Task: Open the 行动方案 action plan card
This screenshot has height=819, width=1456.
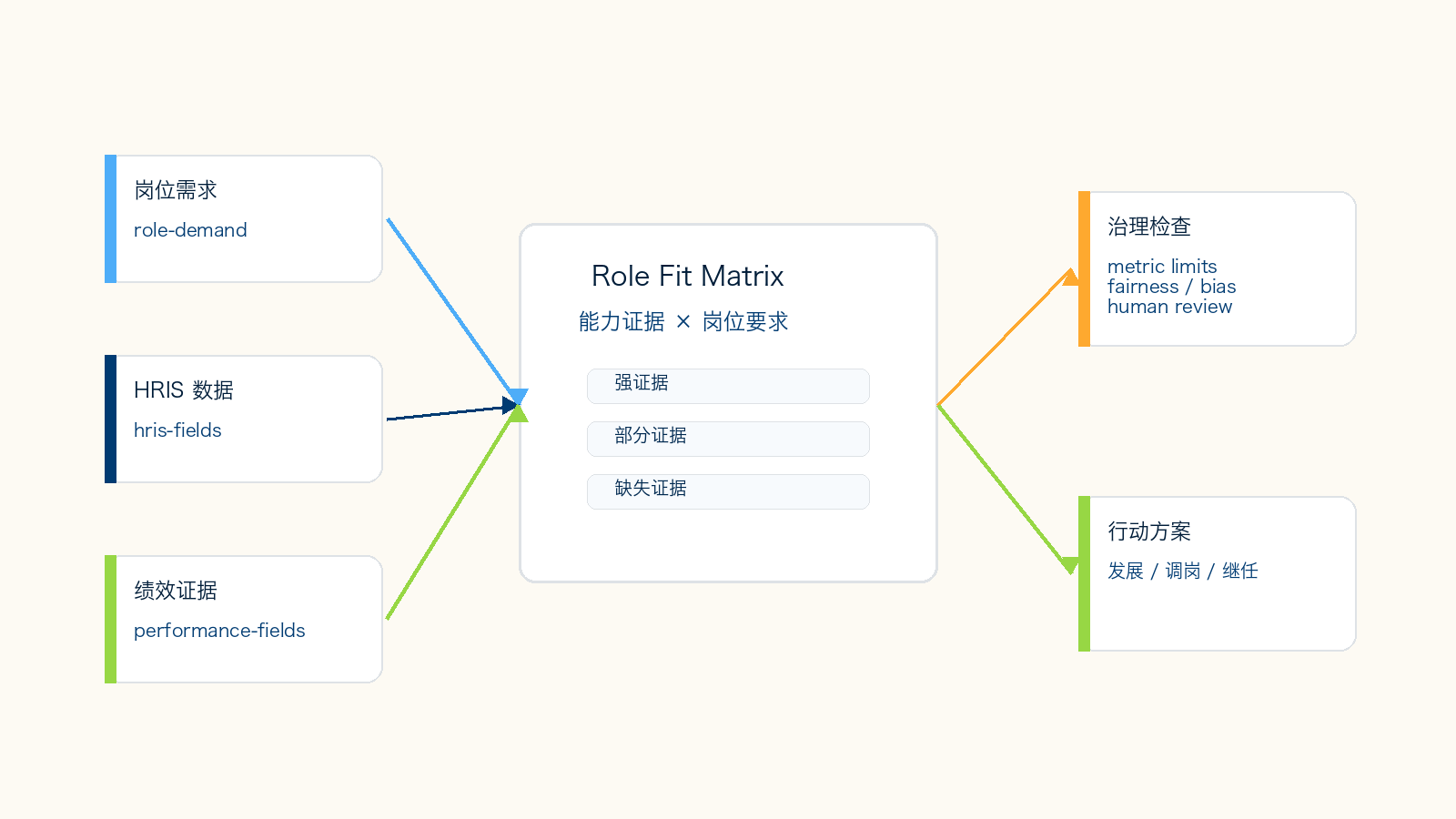Action: 1218,573
